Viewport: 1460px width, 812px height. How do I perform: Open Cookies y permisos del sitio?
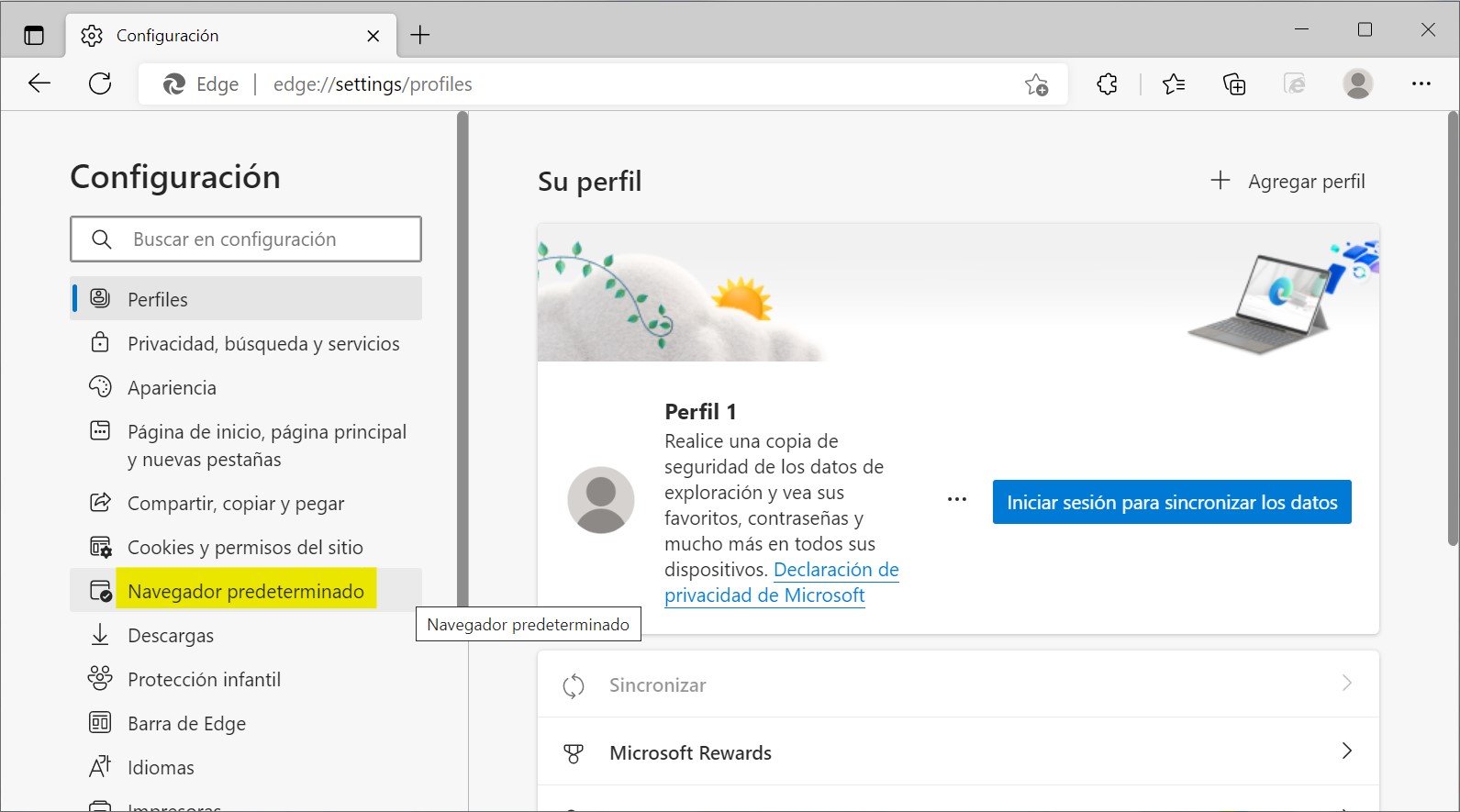pyautogui.click(x=246, y=547)
